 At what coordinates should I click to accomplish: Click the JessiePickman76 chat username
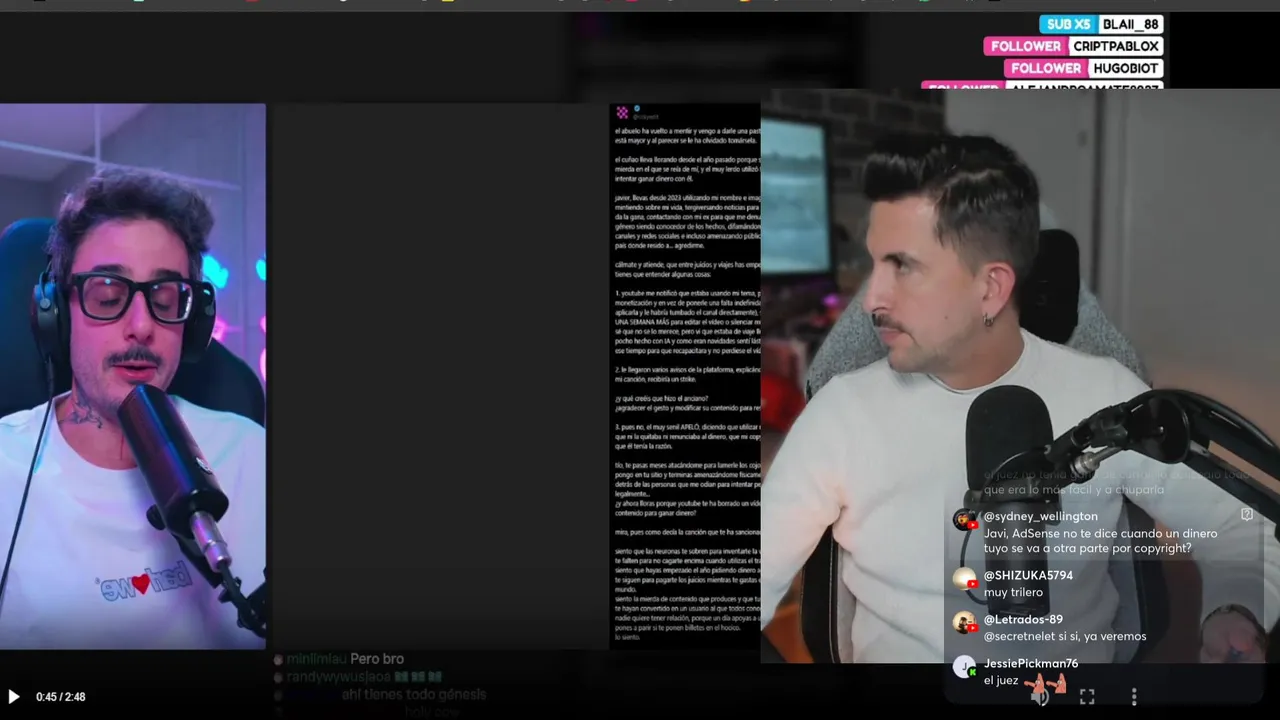[1031, 663]
